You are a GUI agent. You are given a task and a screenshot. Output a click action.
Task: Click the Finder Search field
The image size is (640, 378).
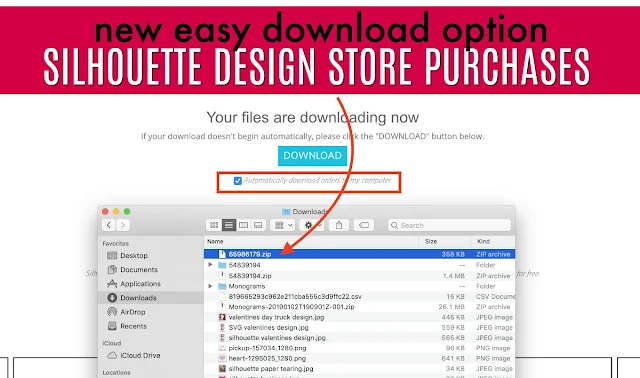[449, 225]
